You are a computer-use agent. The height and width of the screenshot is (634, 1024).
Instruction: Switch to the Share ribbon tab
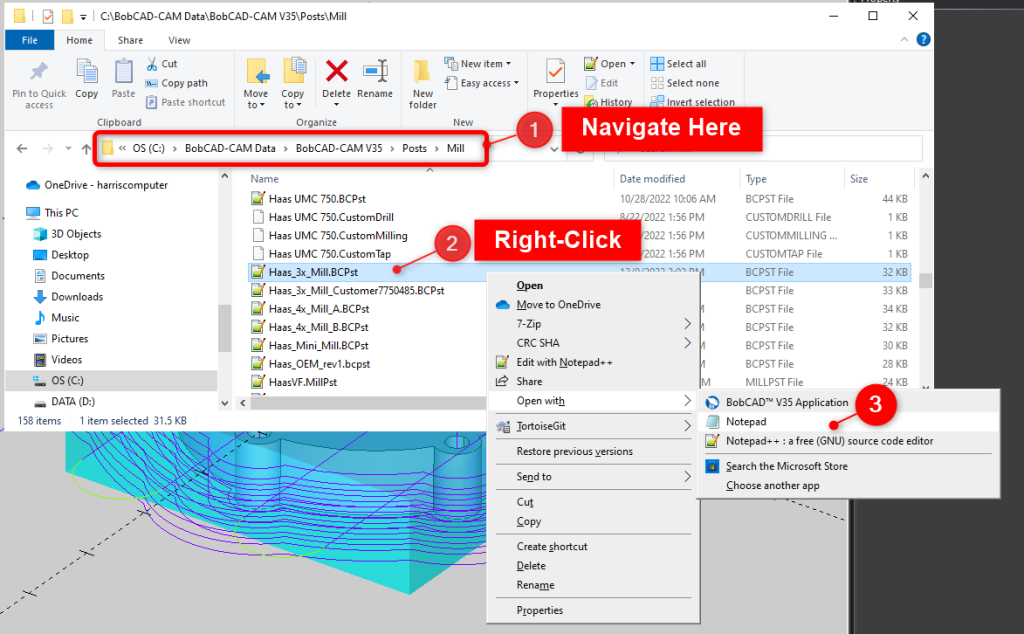click(130, 40)
